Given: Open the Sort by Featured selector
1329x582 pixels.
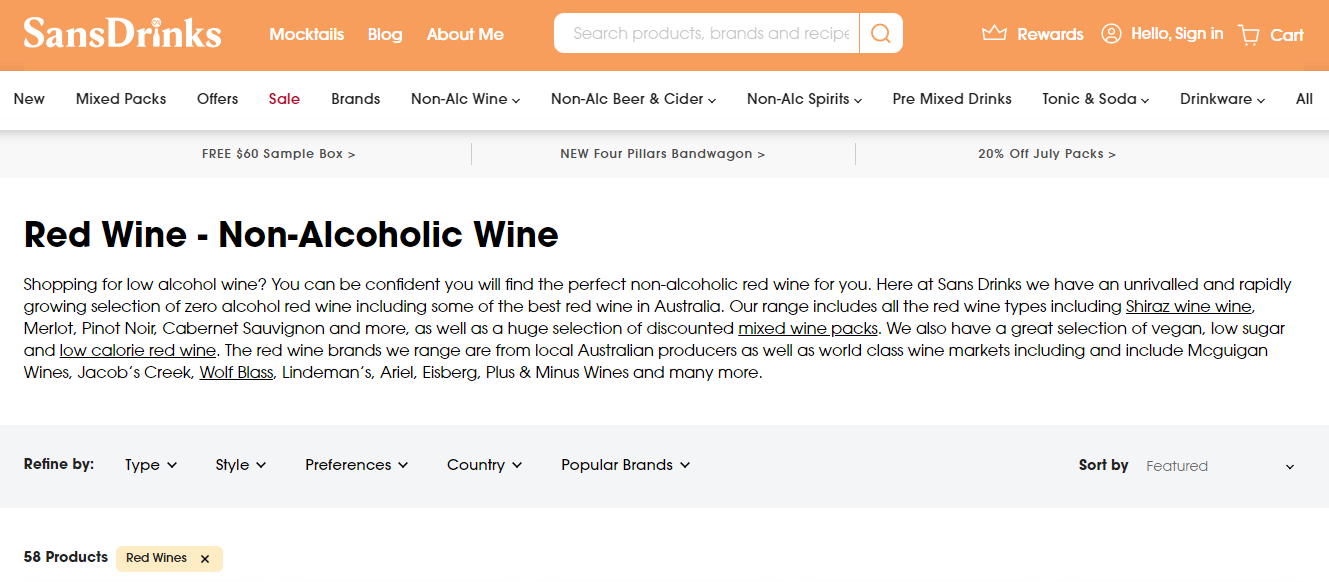Looking at the screenshot, I should click(x=1220, y=465).
